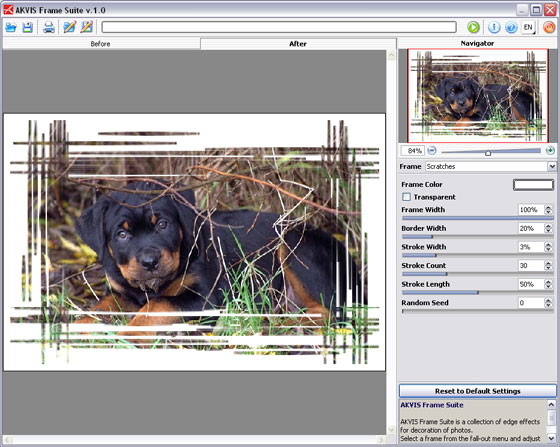
Task: Click the Random Seed value field
Action: coord(531,303)
